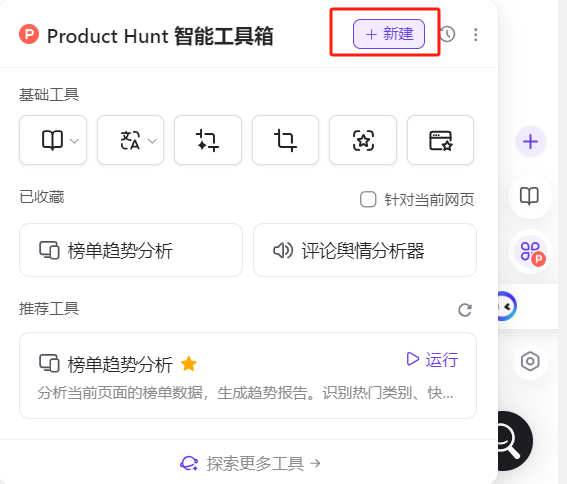The image size is (567, 484).
Task: Open the saved 评论舆情分析器 tool
Action: tap(365, 250)
